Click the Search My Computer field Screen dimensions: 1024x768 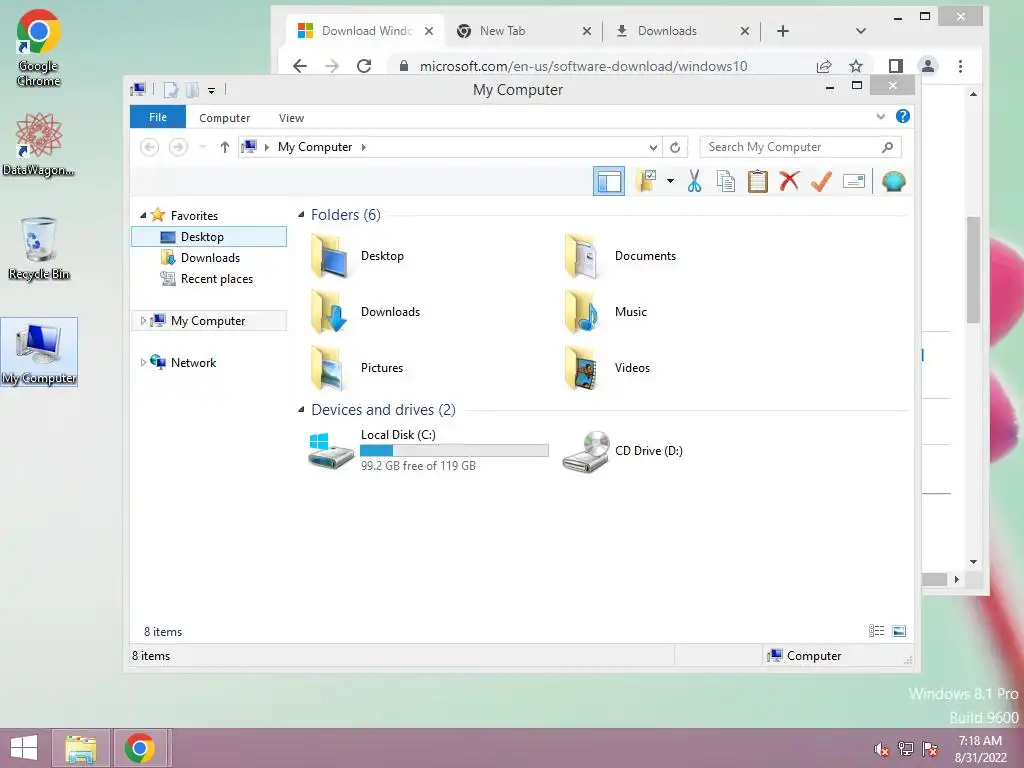(800, 147)
